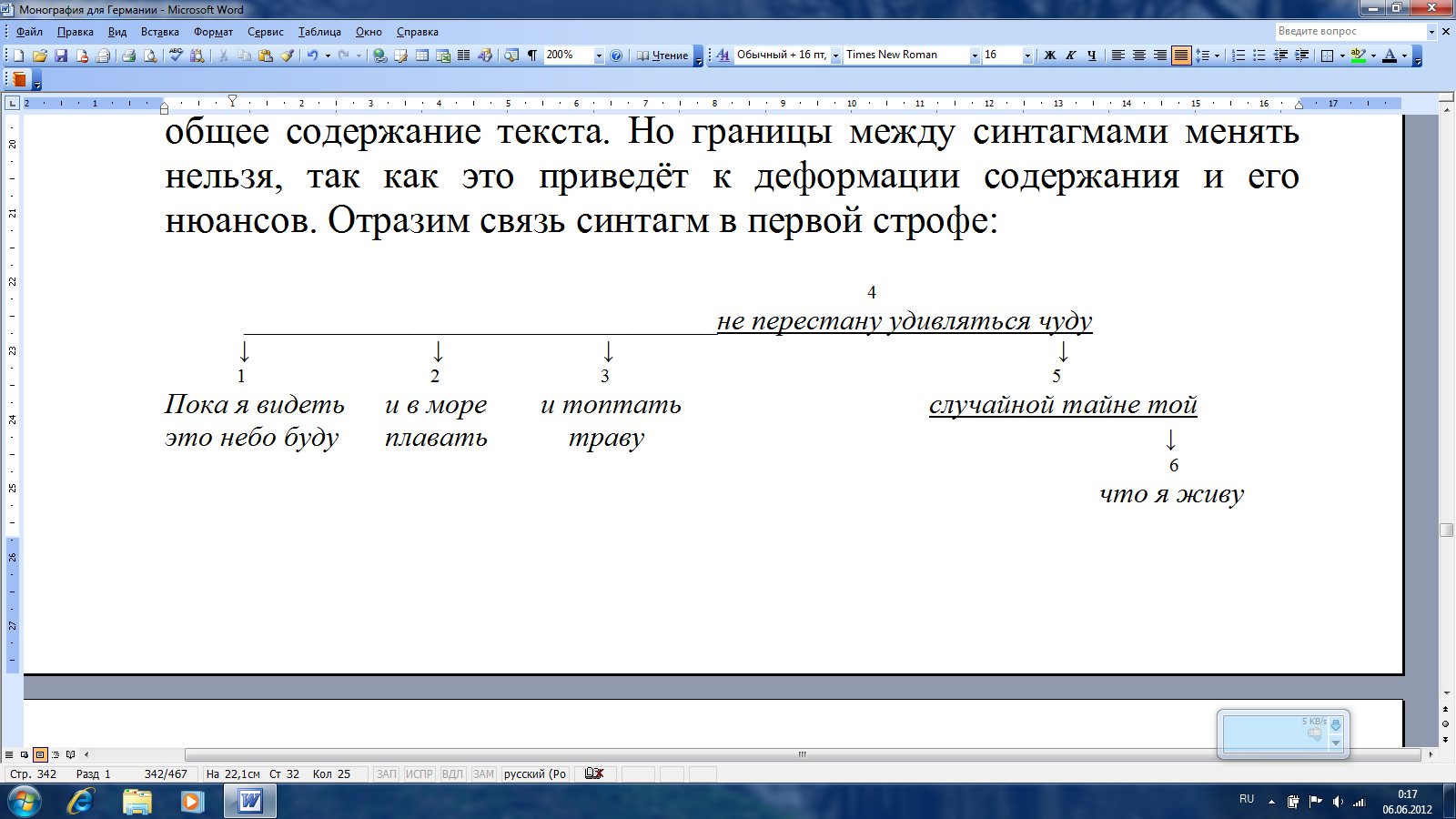Open the Tables and Borders toolbar

401,56
